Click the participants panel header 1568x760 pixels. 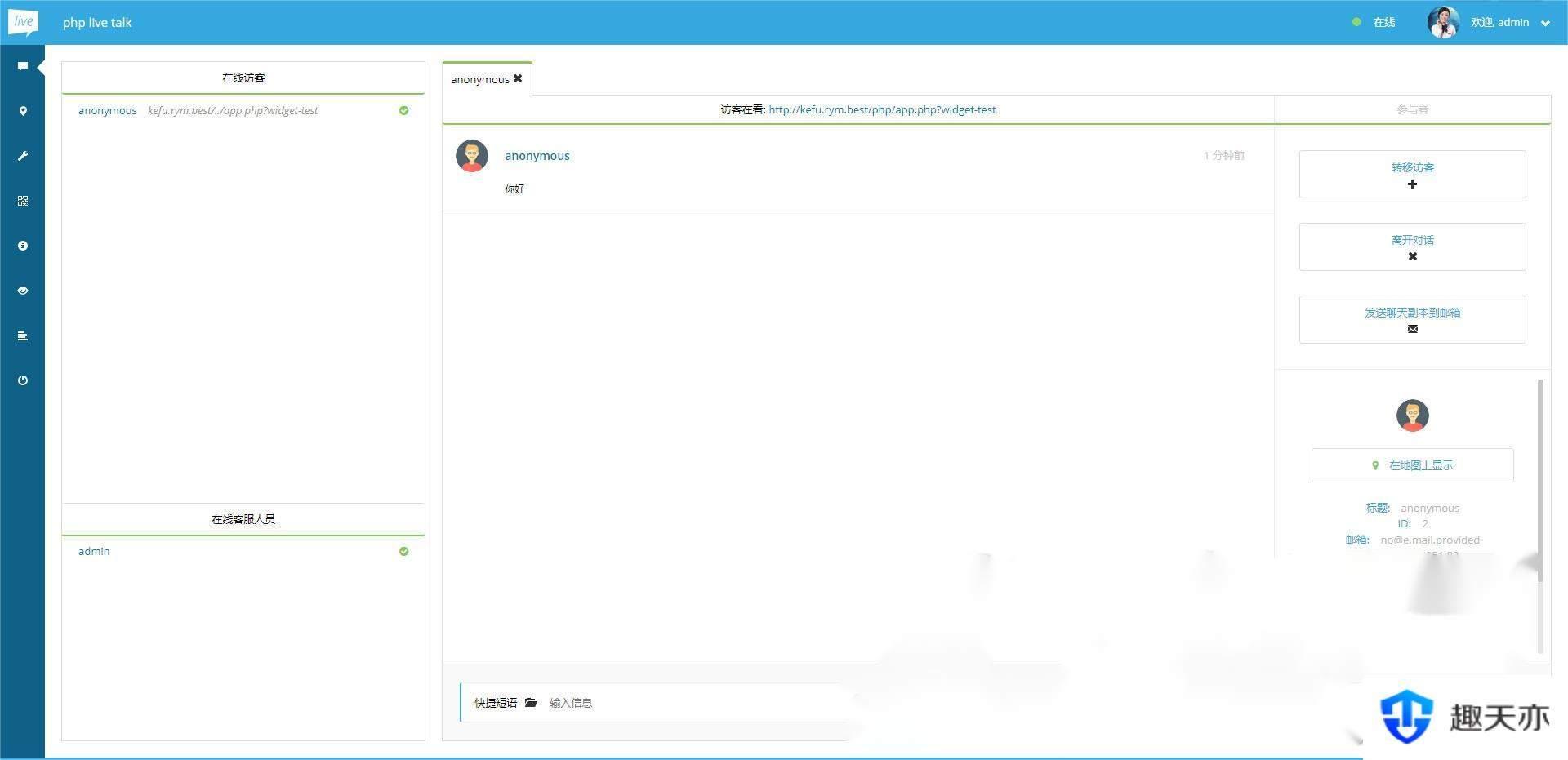pos(1412,109)
